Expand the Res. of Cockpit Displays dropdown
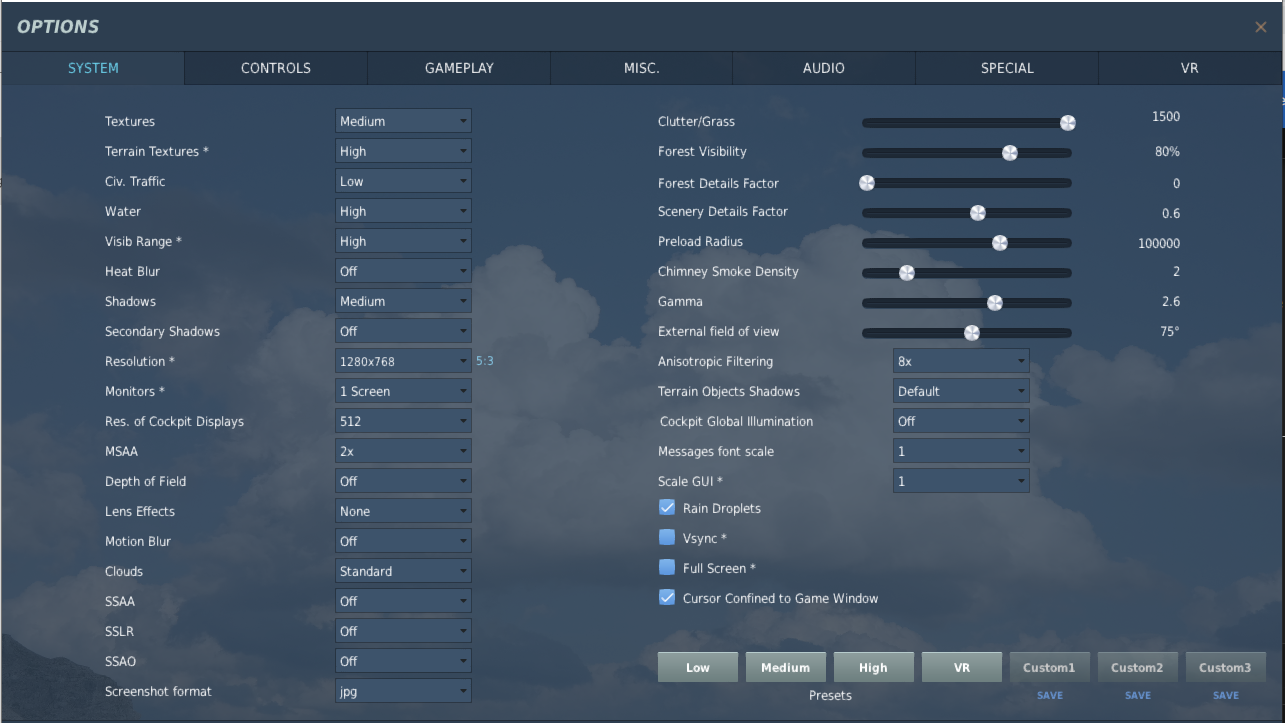1285x723 pixels. 403,421
